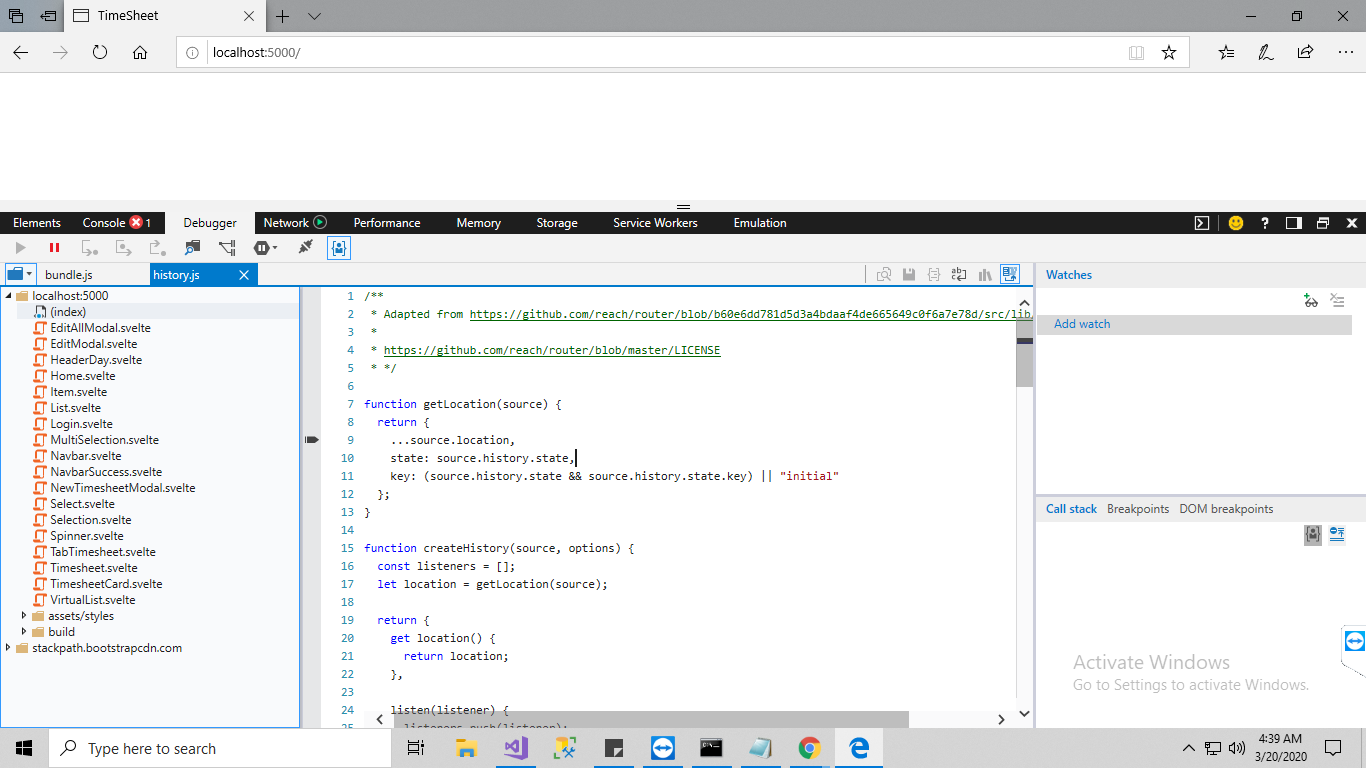Open find in files search

(x=192, y=247)
